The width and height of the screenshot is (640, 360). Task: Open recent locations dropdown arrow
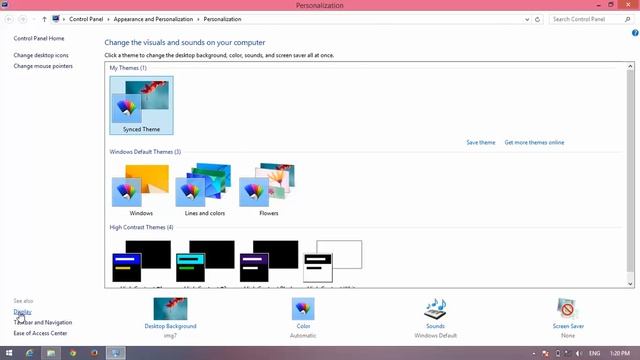34,19
